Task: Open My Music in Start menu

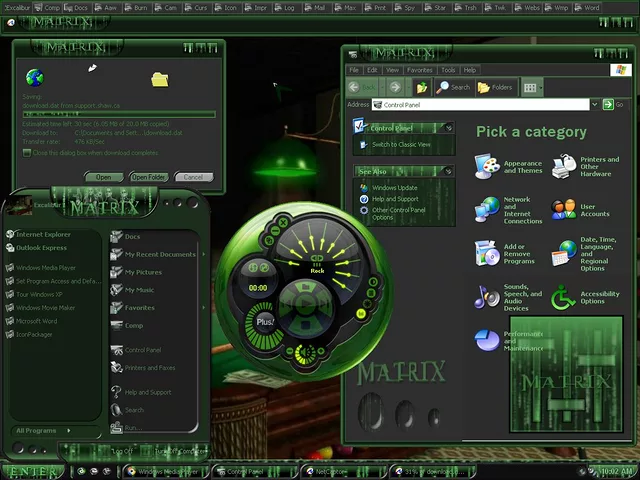Action: 132,290
